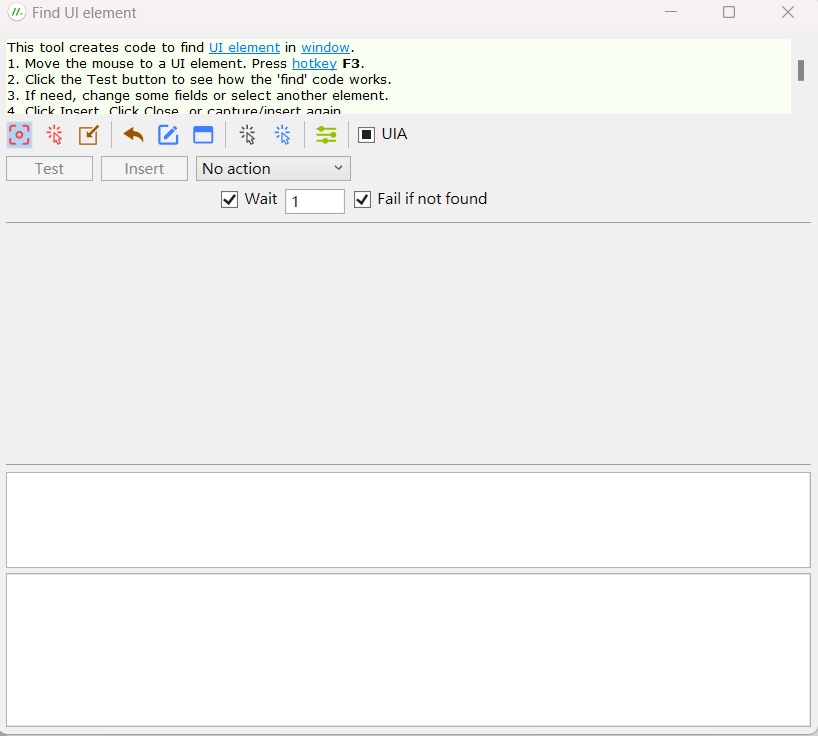This screenshot has height=736, width=818.
Task: Maximize the Find UI element window
Action: point(729,12)
